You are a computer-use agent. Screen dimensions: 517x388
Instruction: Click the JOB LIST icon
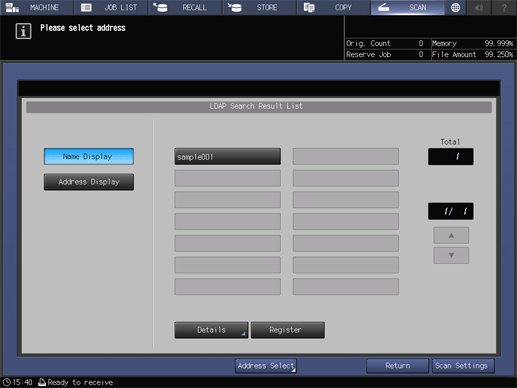(x=86, y=7)
